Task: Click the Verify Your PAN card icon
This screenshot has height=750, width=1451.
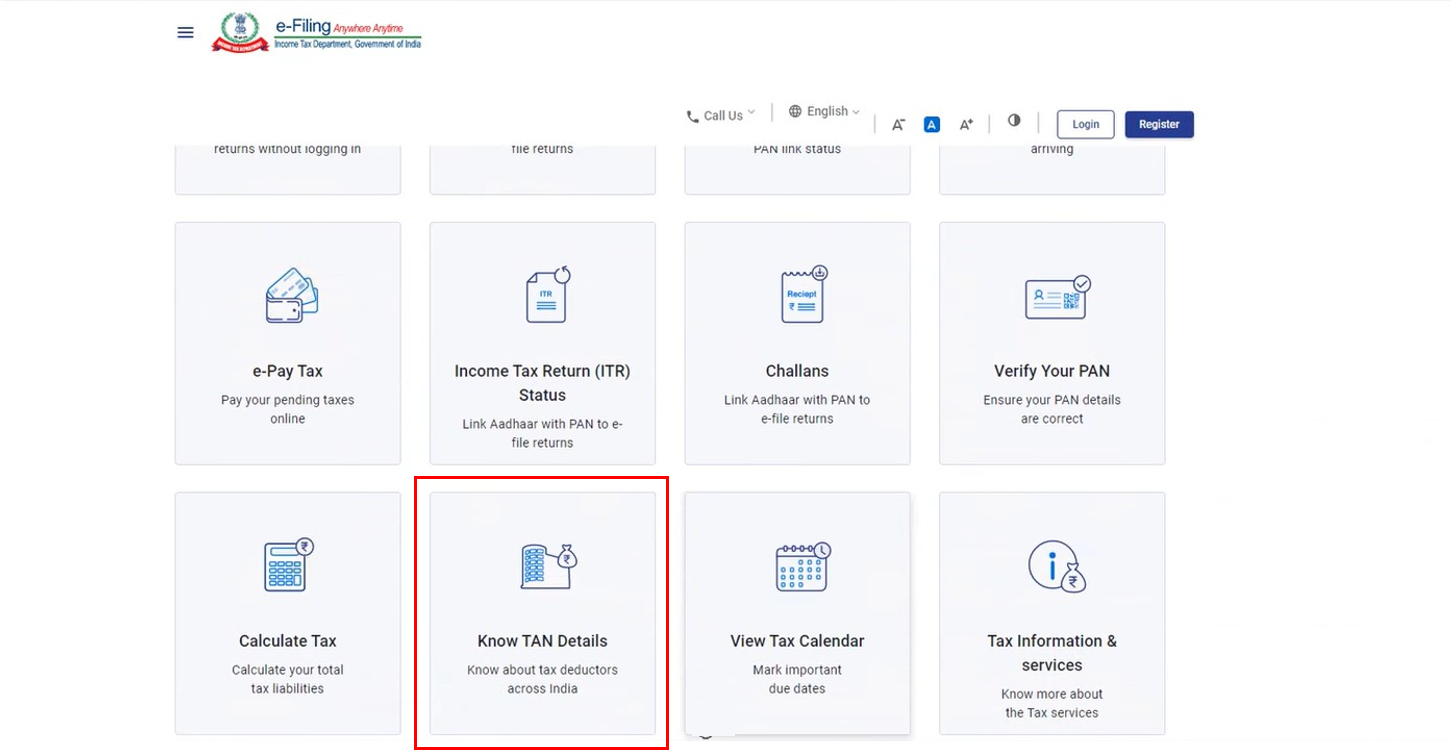Action: click(1057, 298)
